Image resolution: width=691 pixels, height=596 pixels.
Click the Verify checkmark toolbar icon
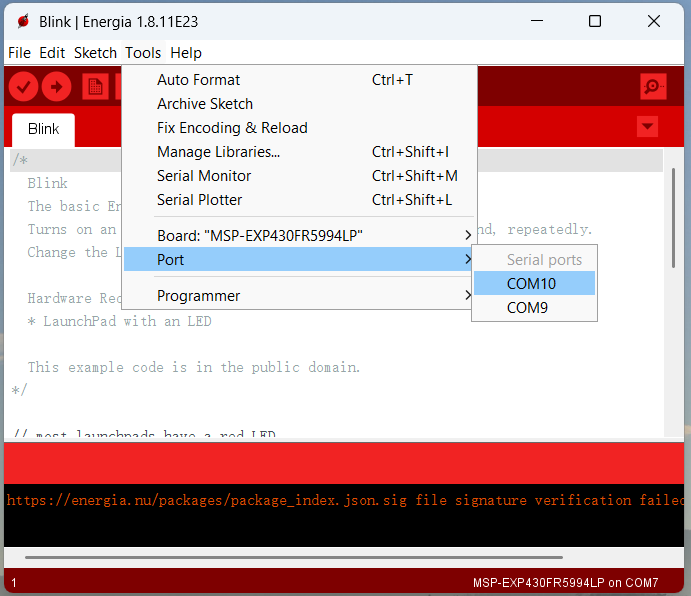pos(23,87)
